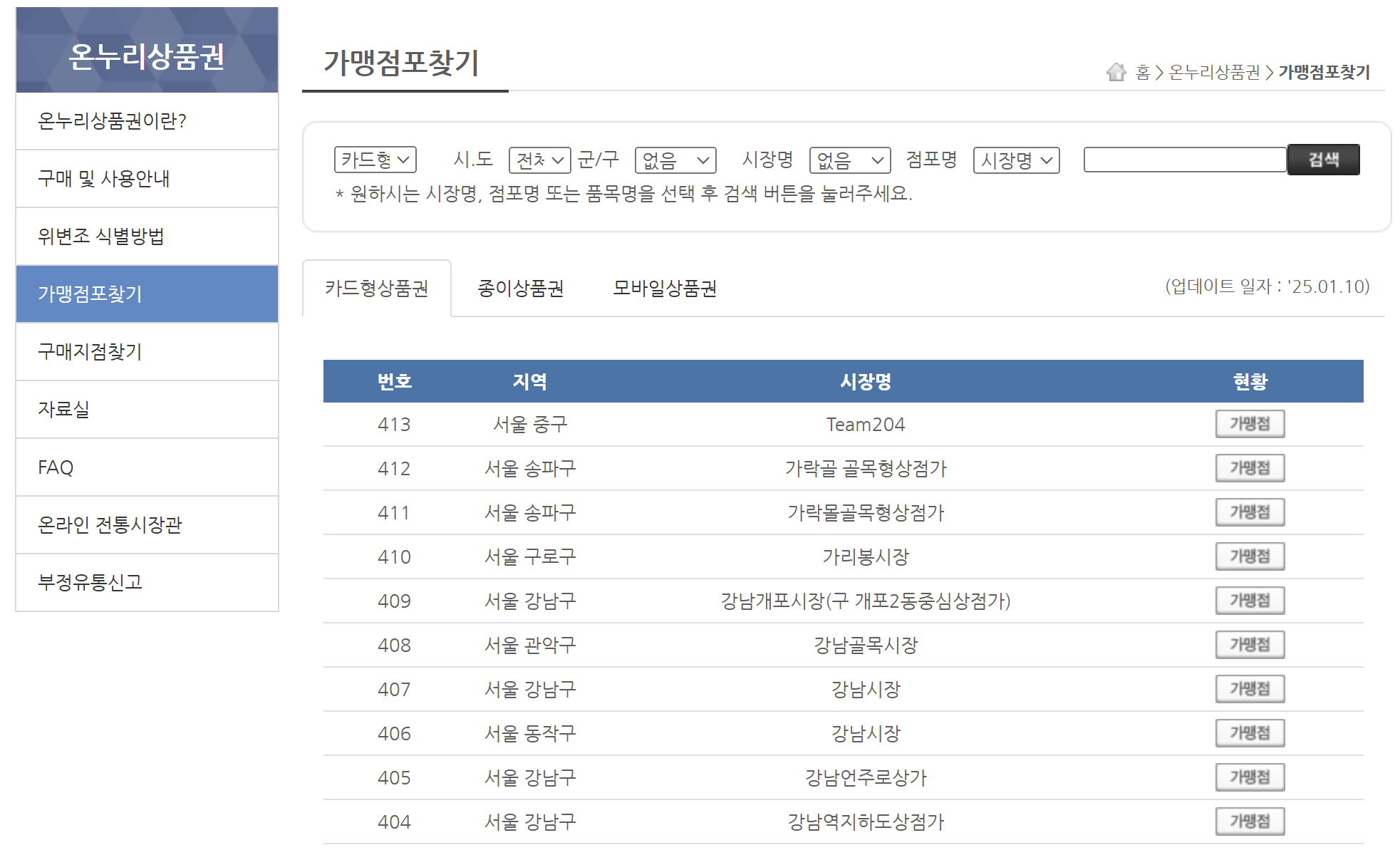Screen dimensions: 1400x855
Task: Open 온누리상품권이란? sidebar menu
Action: (112, 121)
